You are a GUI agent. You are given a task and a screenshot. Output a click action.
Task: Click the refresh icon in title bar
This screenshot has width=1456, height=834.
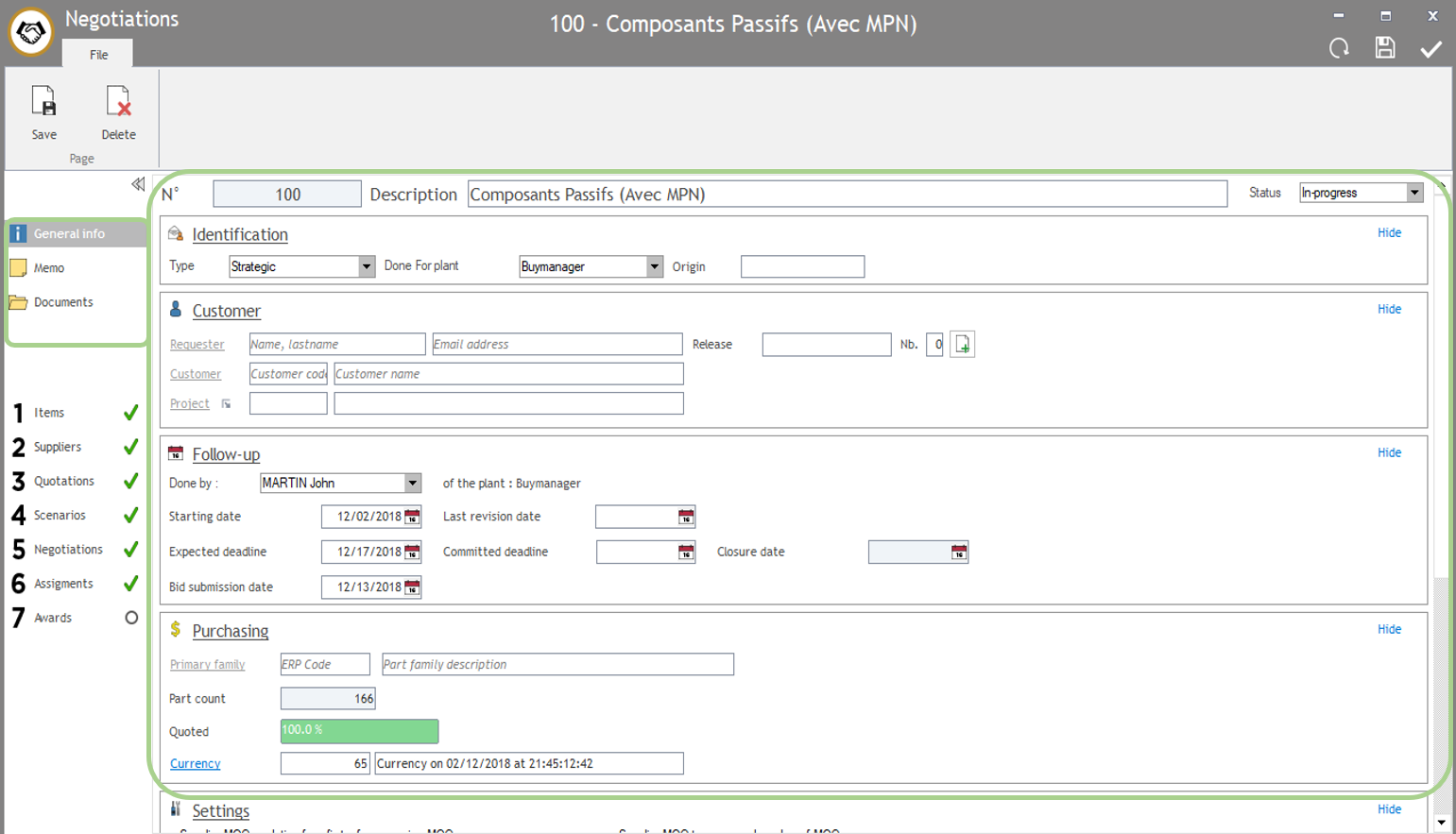(1339, 48)
